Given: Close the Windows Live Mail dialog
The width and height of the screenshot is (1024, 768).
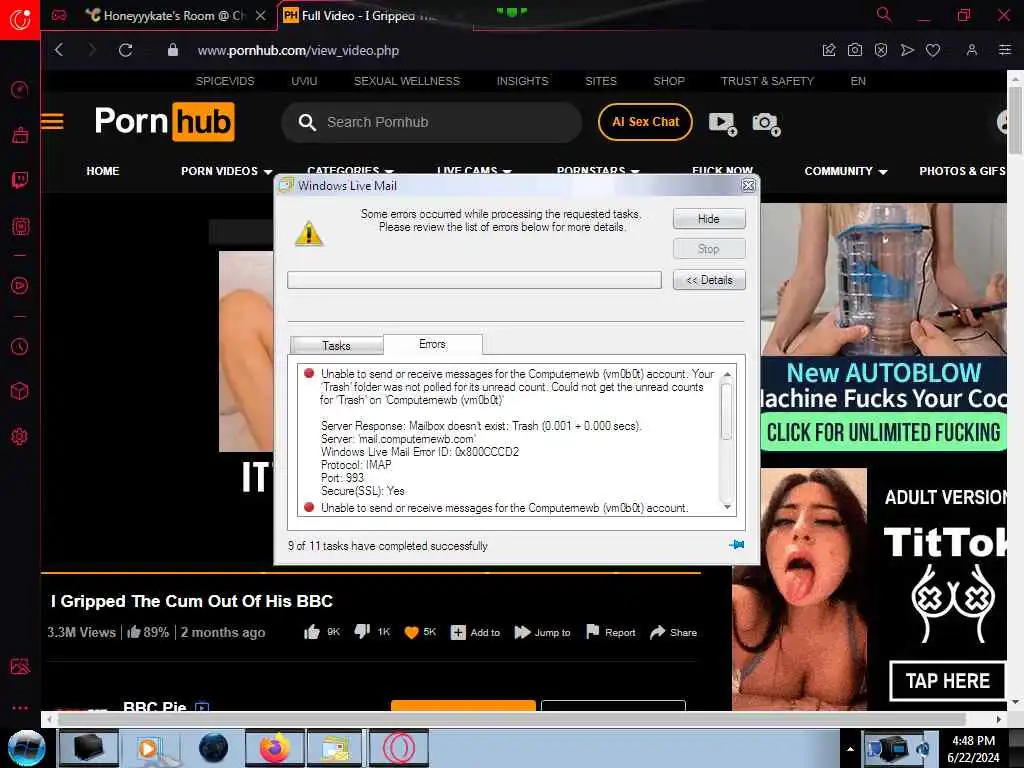Looking at the screenshot, I should pyautogui.click(x=748, y=185).
